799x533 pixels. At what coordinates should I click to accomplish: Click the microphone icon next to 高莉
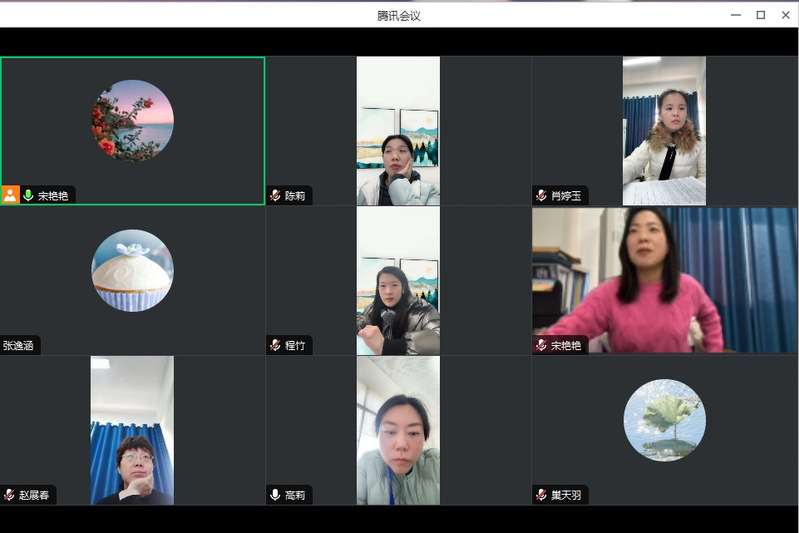point(275,495)
